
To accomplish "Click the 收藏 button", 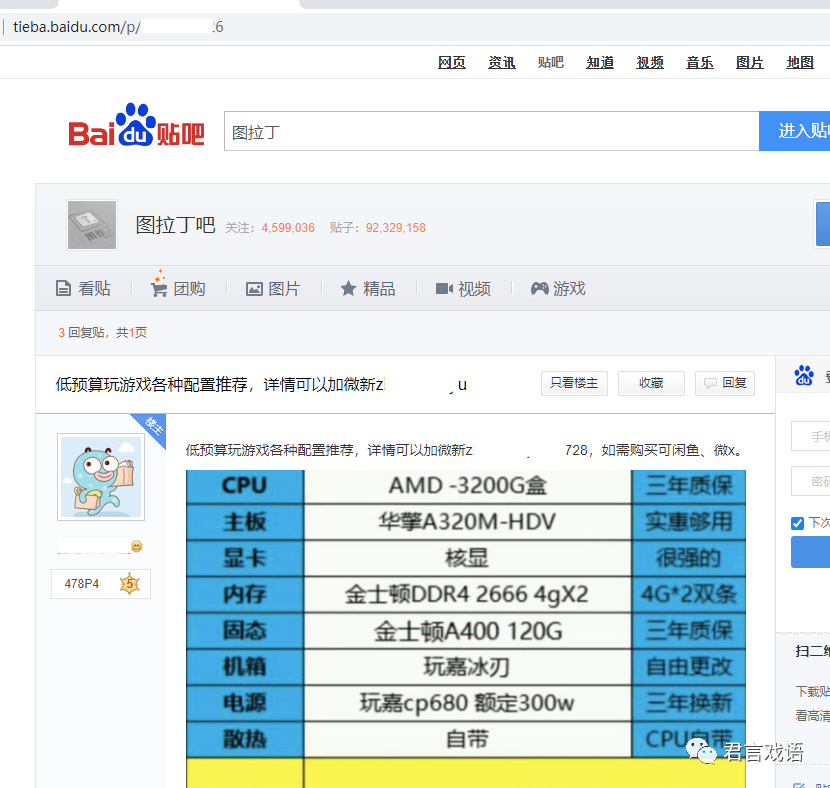I will (651, 383).
